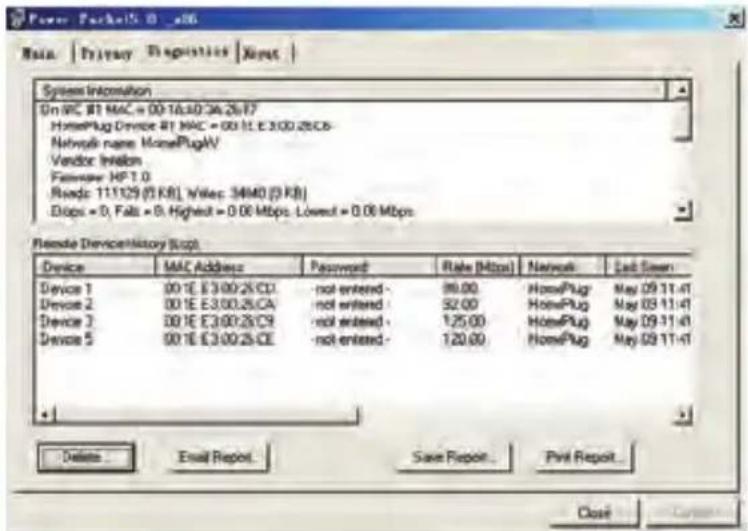Click Last Seen date of Device 2
Image resolution: width=748 pixels, height=531 pixels.
click(652, 304)
